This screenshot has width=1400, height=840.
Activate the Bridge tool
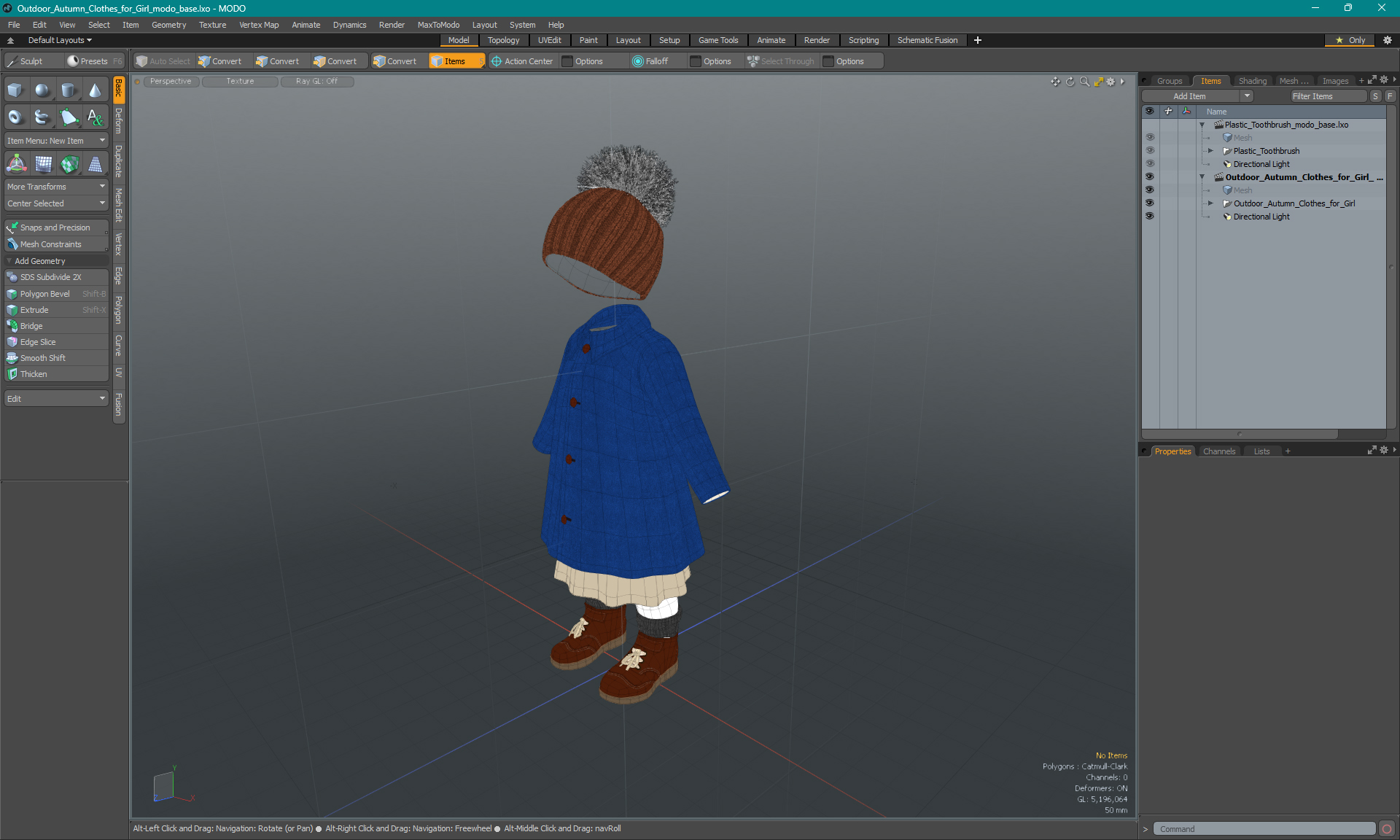(56, 326)
